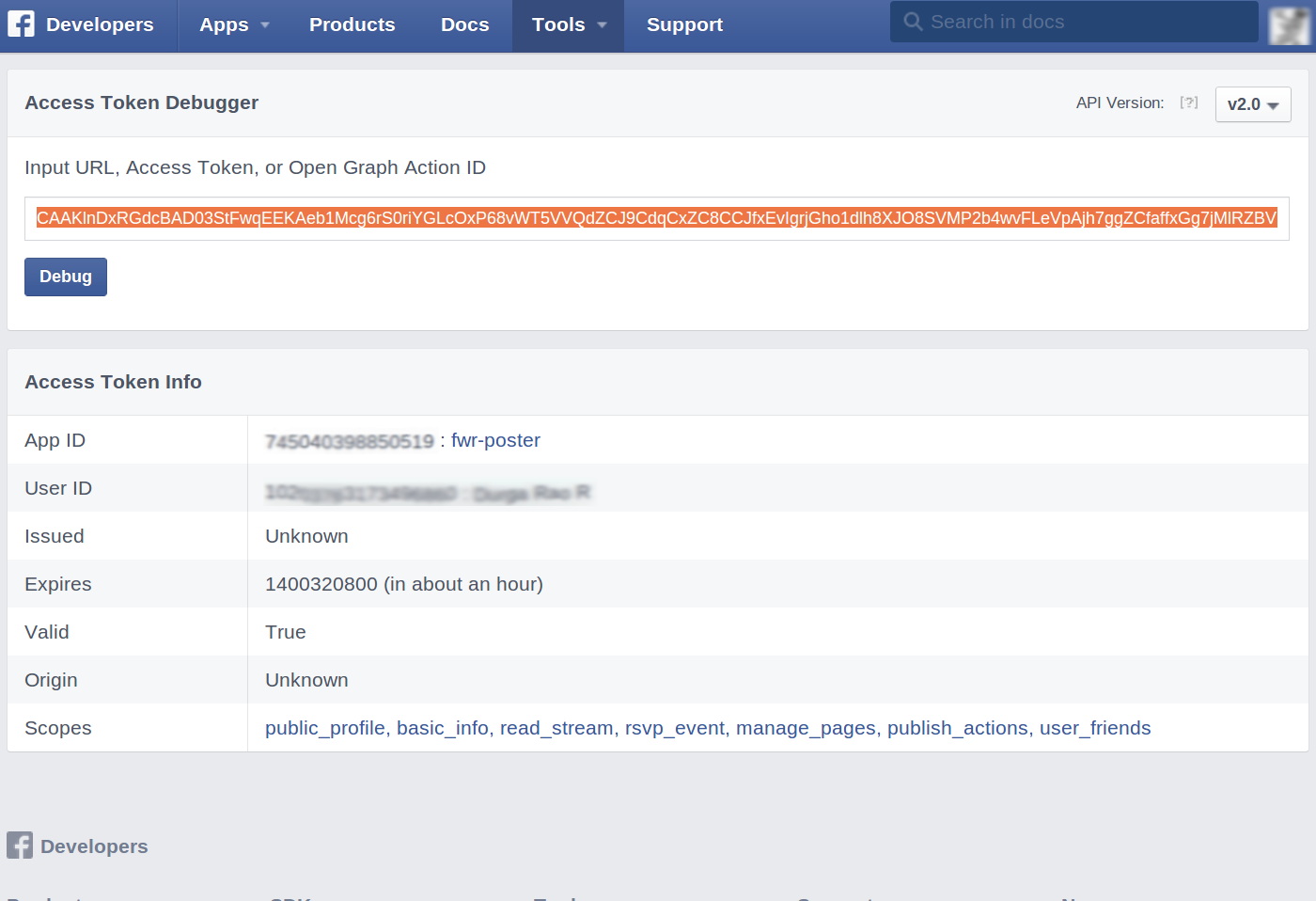Open the API version v2.0 dropdown
This screenshot has width=1316, height=901.
(x=1253, y=104)
